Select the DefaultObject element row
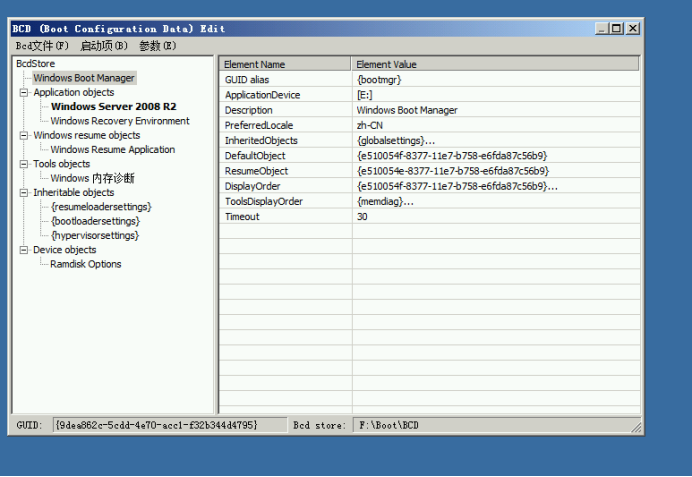The width and height of the screenshot is (692, 477). [255, 155]
